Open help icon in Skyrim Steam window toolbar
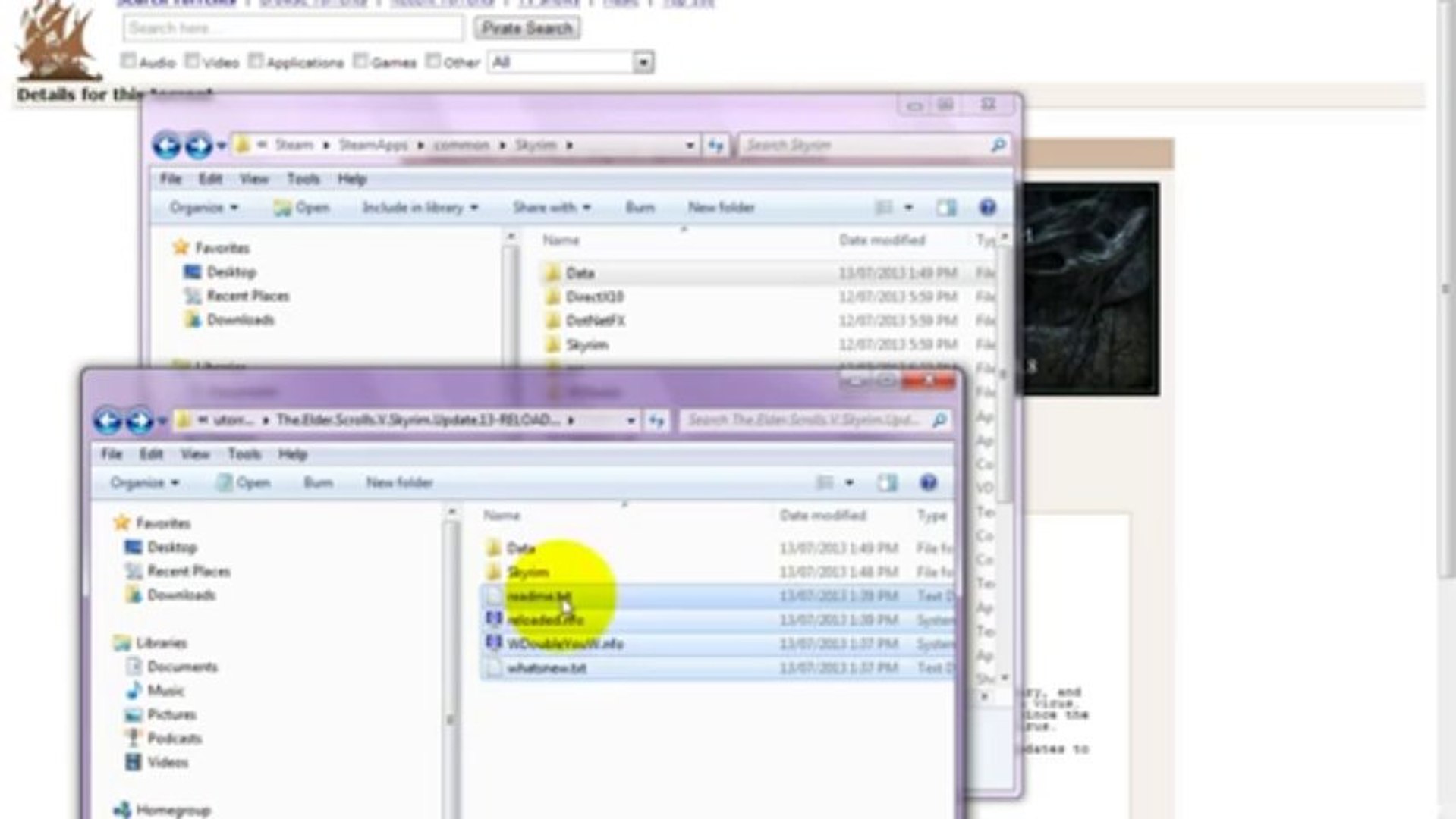Viewport: 1456px width, 819px height. click(987, 207)
